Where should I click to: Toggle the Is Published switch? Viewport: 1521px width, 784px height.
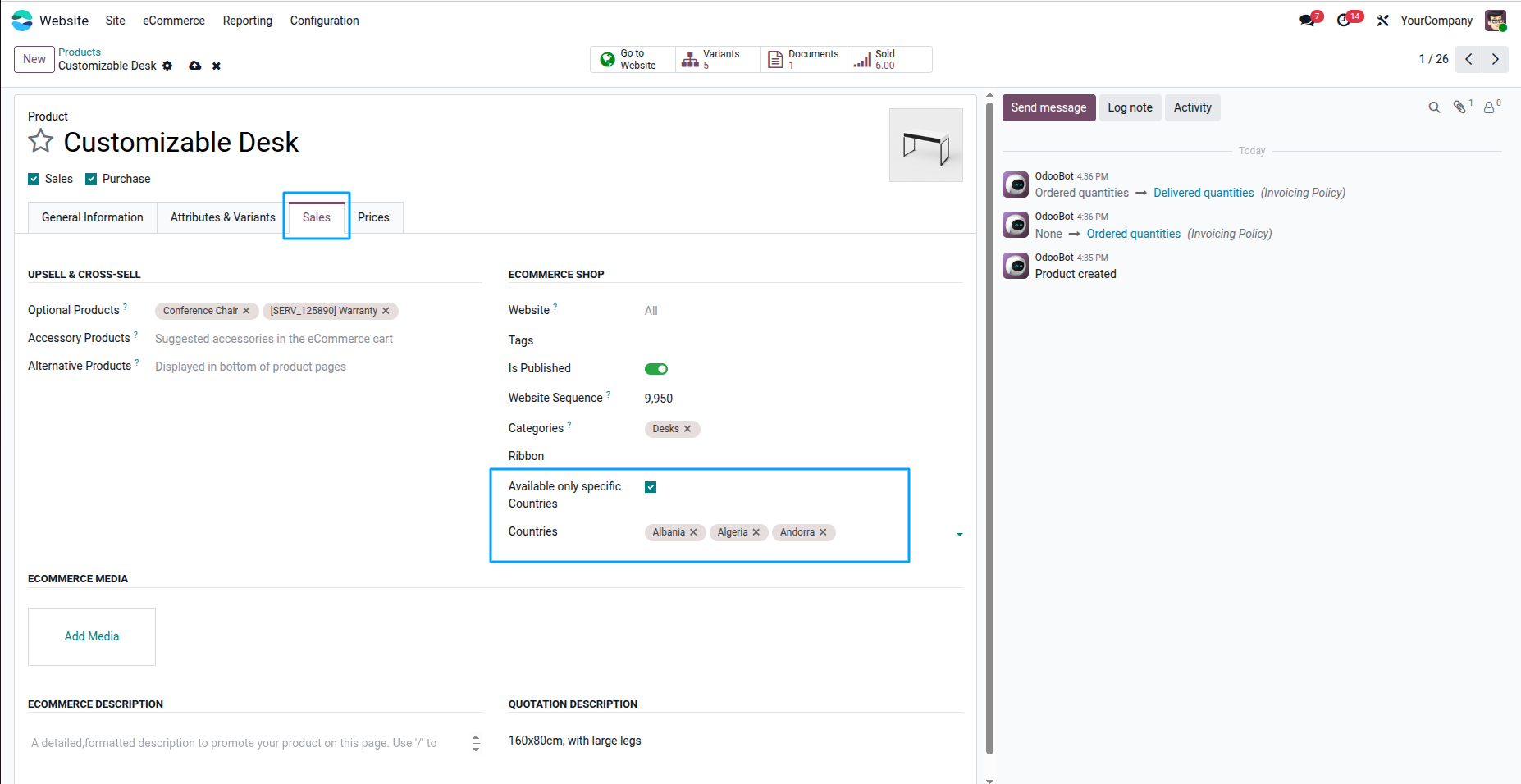click(656, 369)
